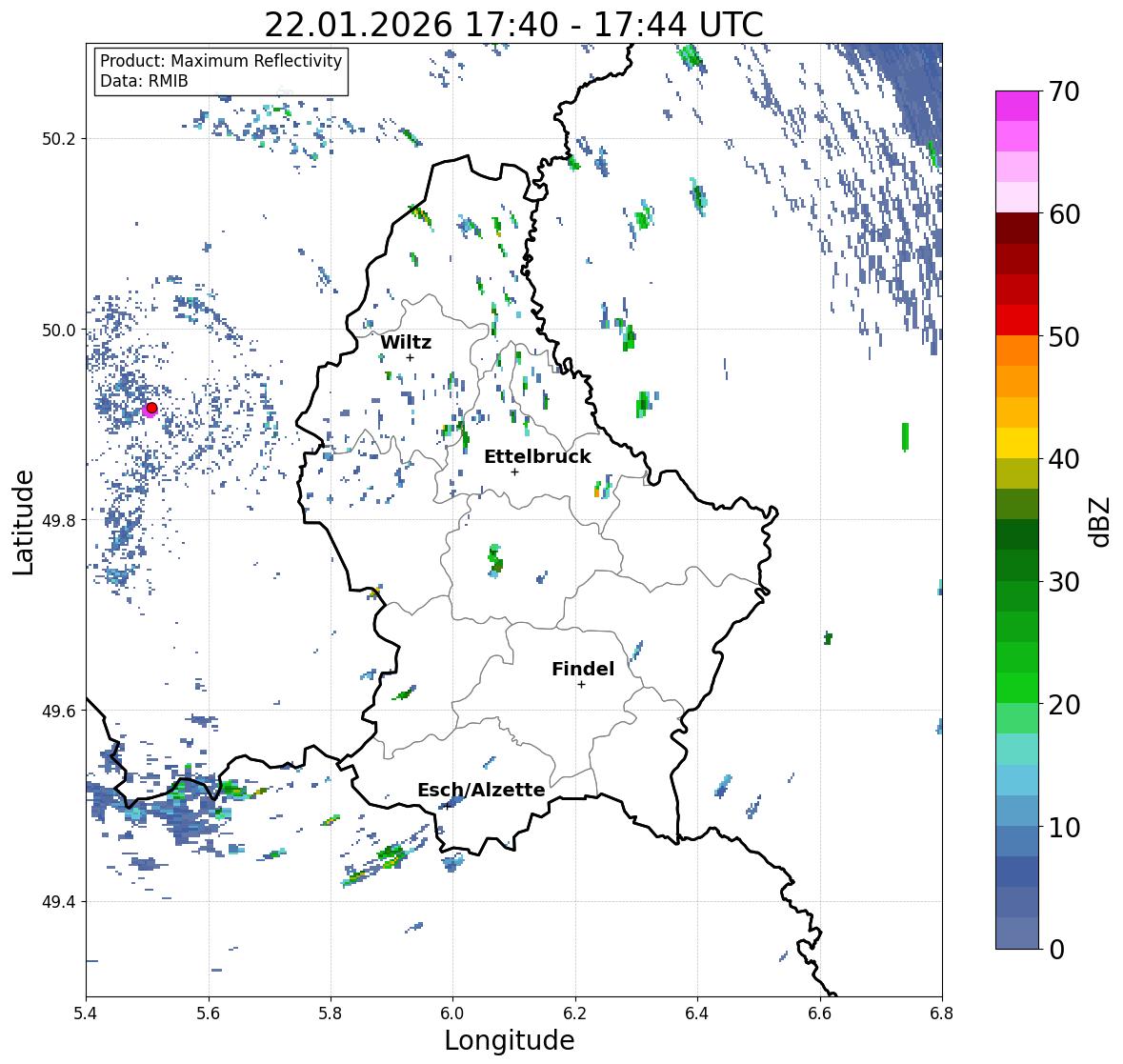
Task: Click the 6.4 longitude tick label
Action: [x=697, y=1014]
